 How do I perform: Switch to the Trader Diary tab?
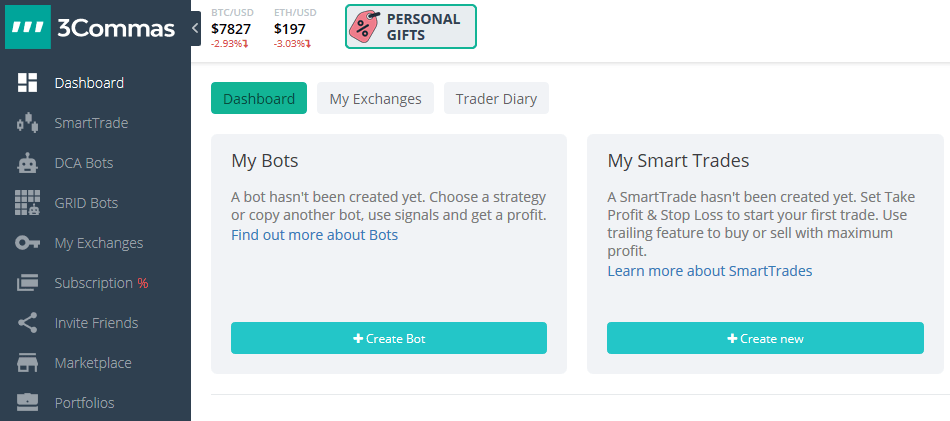click(x=496, y=99)
